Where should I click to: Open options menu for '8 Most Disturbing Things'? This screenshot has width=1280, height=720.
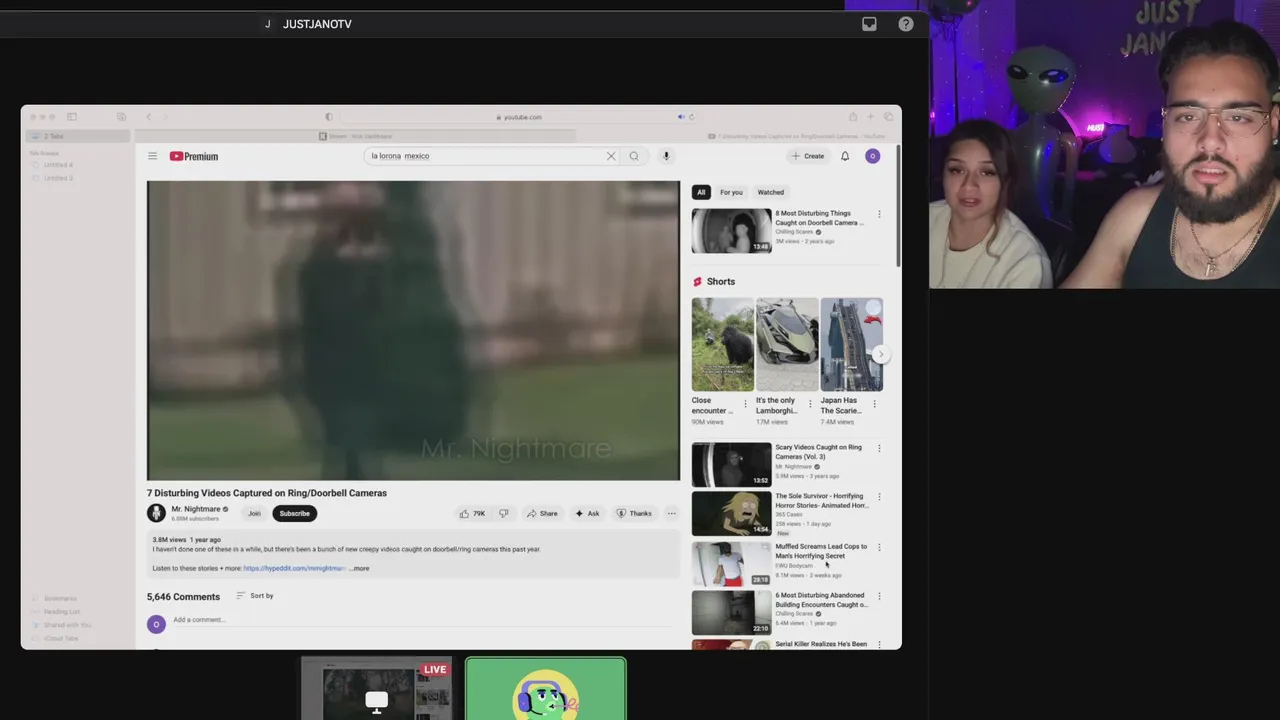pyautogui.click(x=879, y=214)
